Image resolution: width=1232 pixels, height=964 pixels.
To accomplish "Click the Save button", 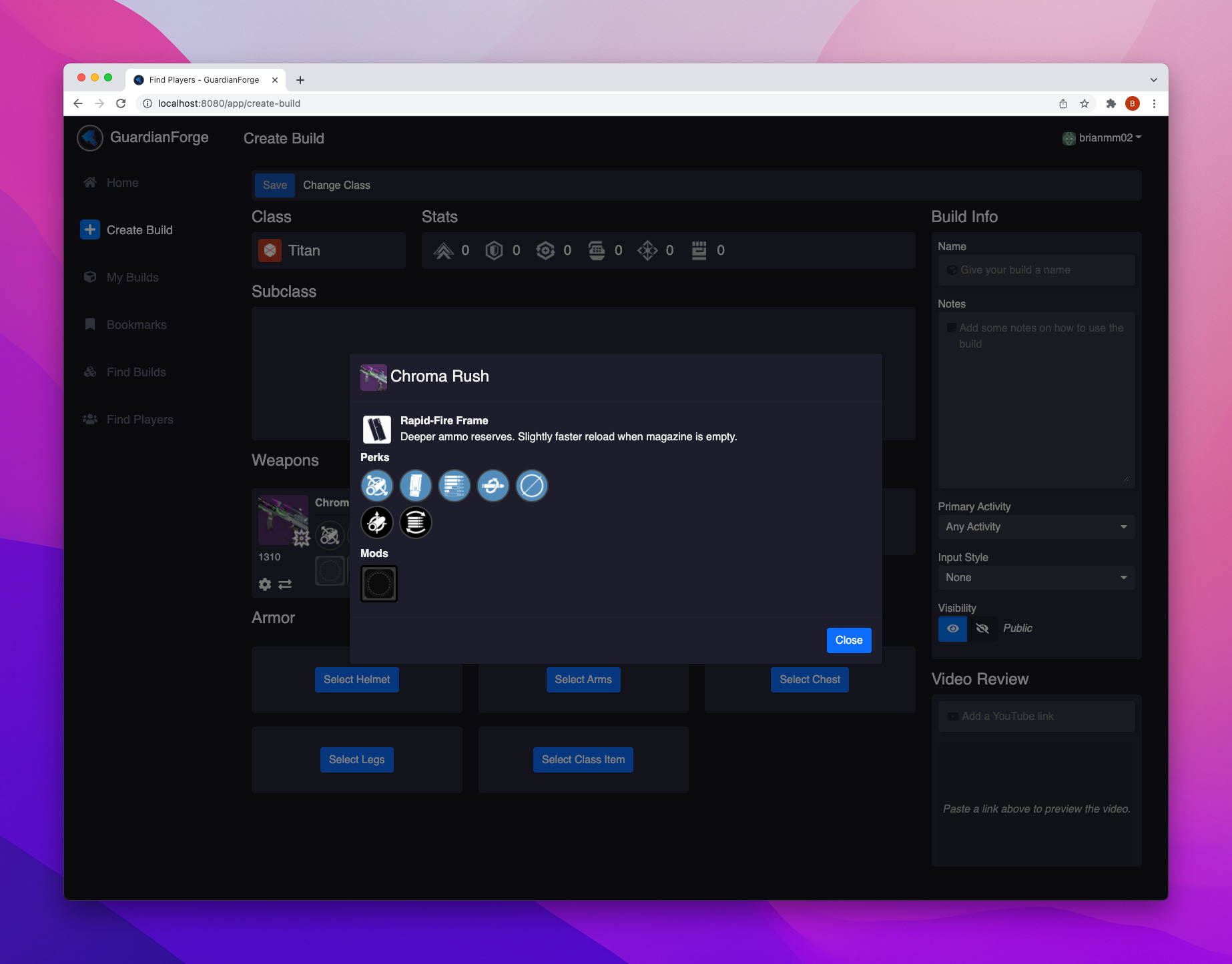I will 275,185.
